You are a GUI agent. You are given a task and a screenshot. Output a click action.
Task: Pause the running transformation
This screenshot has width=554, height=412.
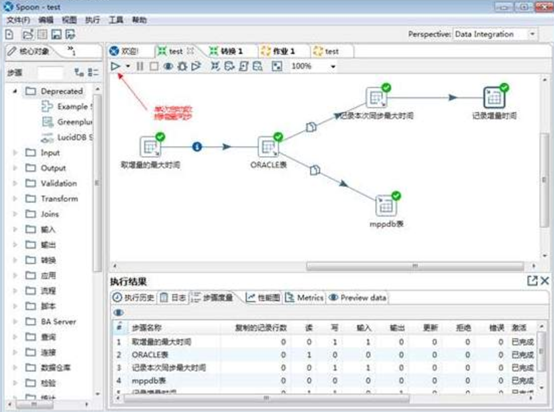140,66
